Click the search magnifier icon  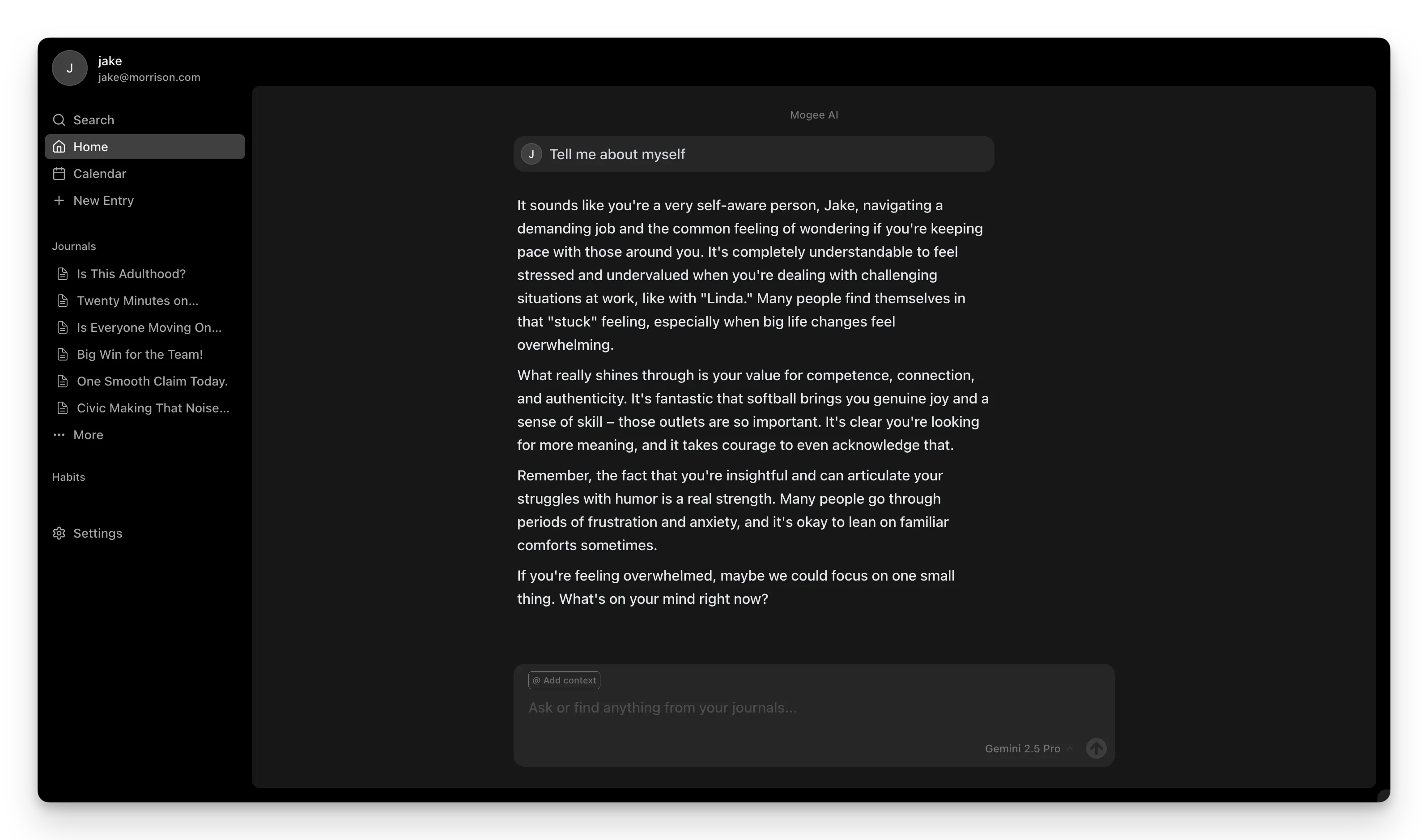coord(59,120)
